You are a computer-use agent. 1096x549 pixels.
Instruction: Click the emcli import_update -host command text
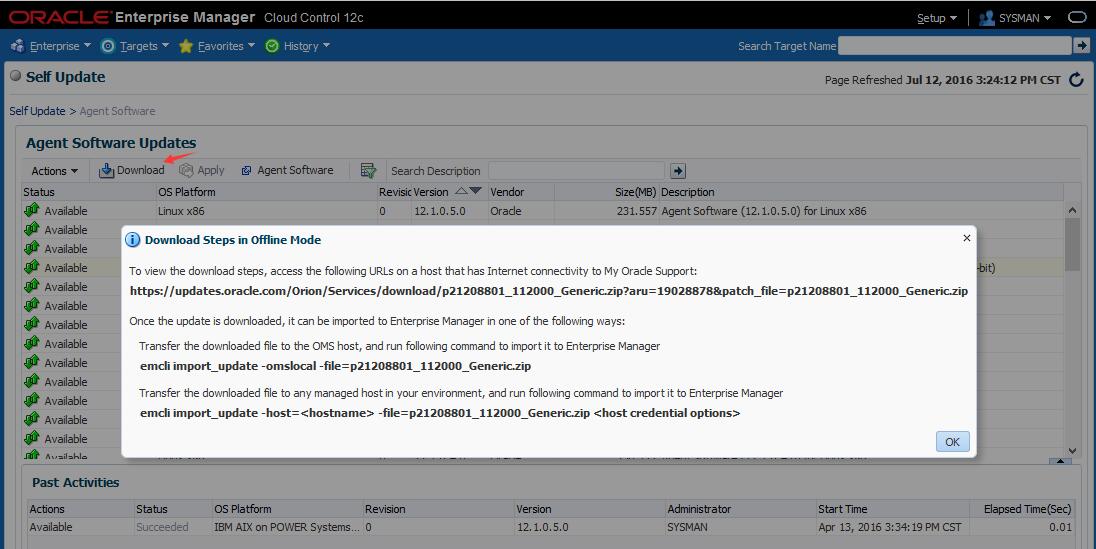point(440,413)
